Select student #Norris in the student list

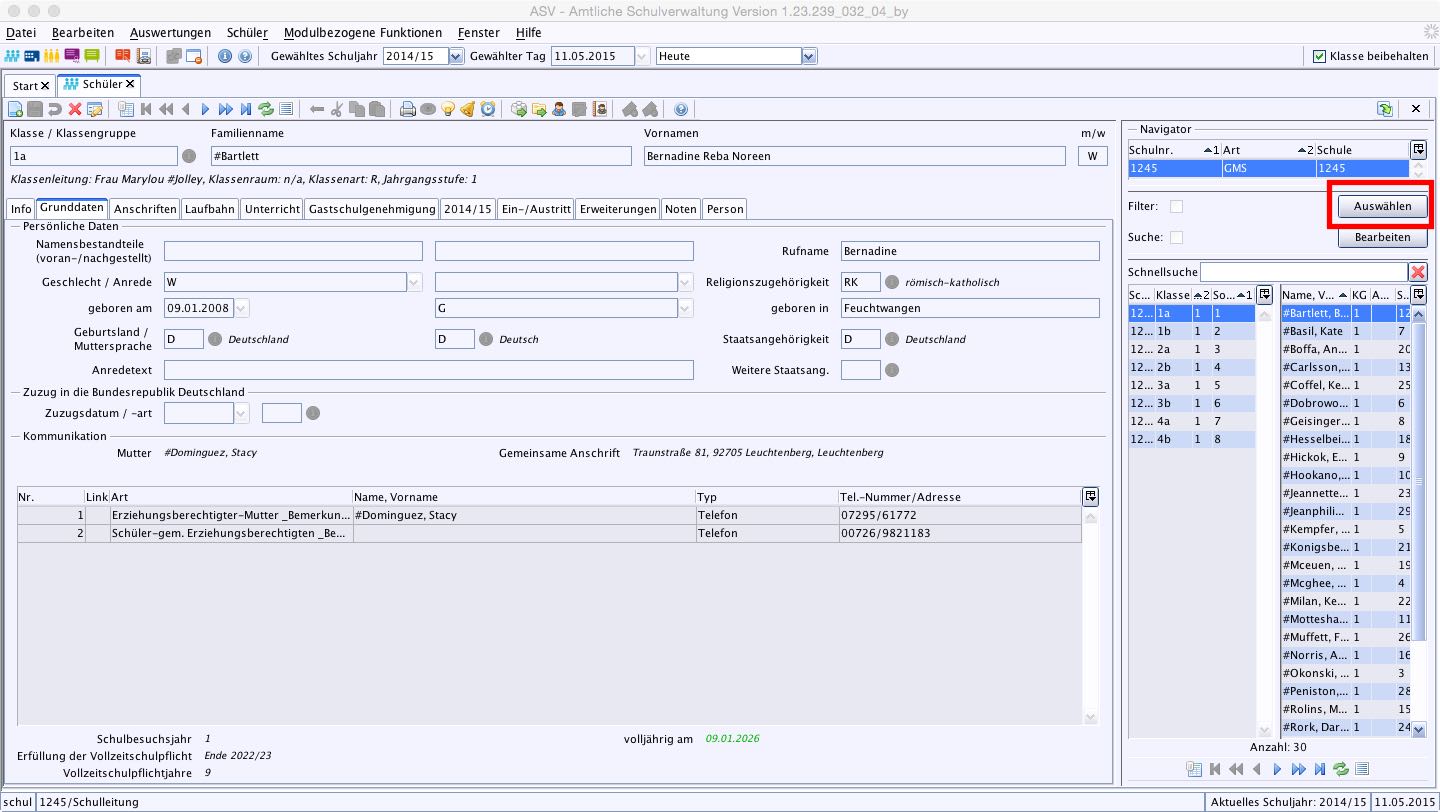1346,655
